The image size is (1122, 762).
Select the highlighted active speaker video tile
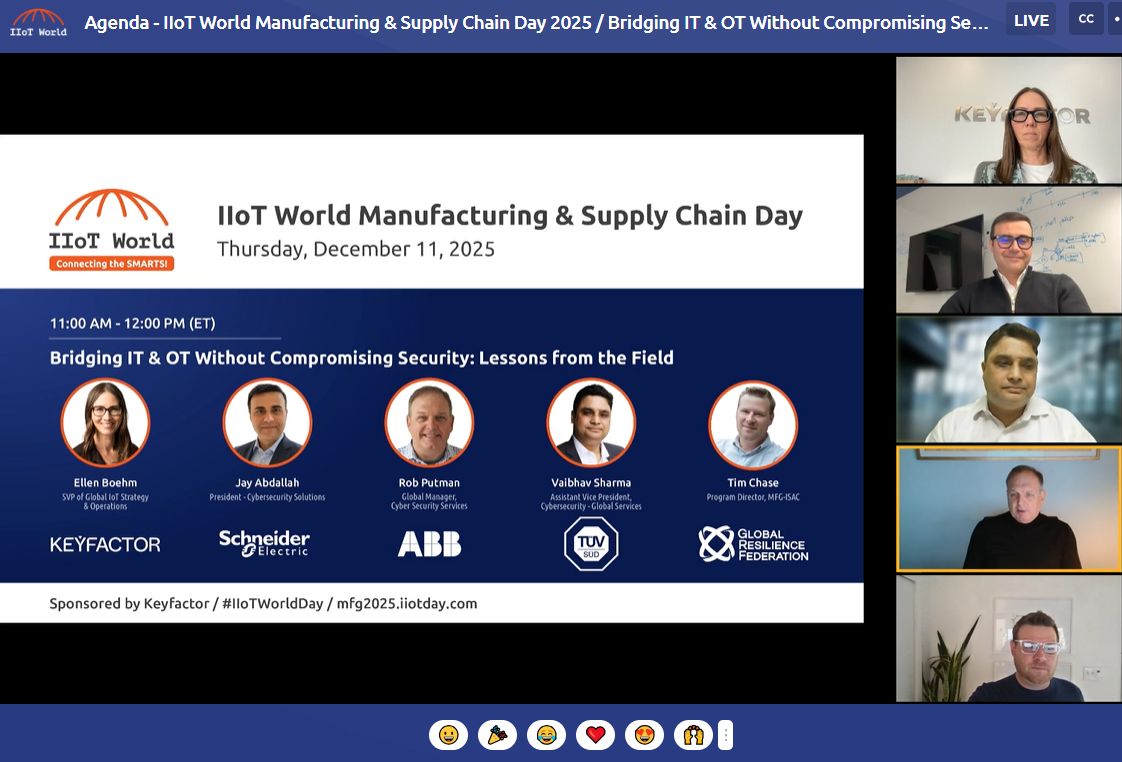pyautogui.click(x=1008, y=509)
